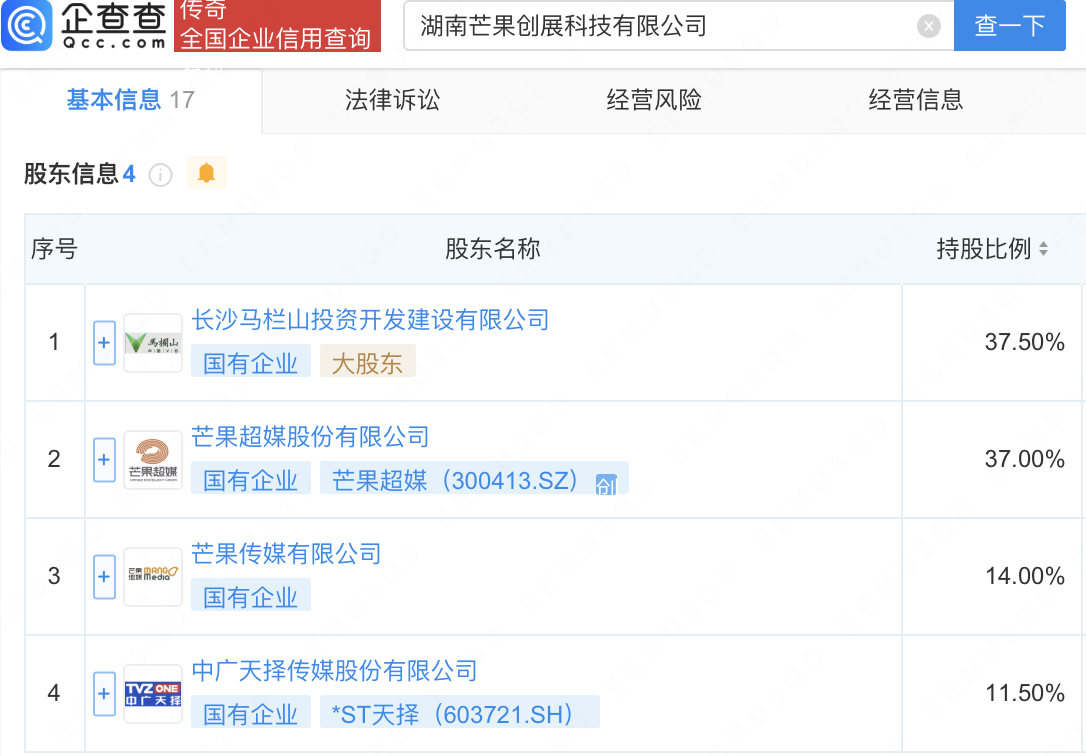Click the Qcc.com logo icon
The height and width of the screenshot is (756, 1086).
(27, 26)
